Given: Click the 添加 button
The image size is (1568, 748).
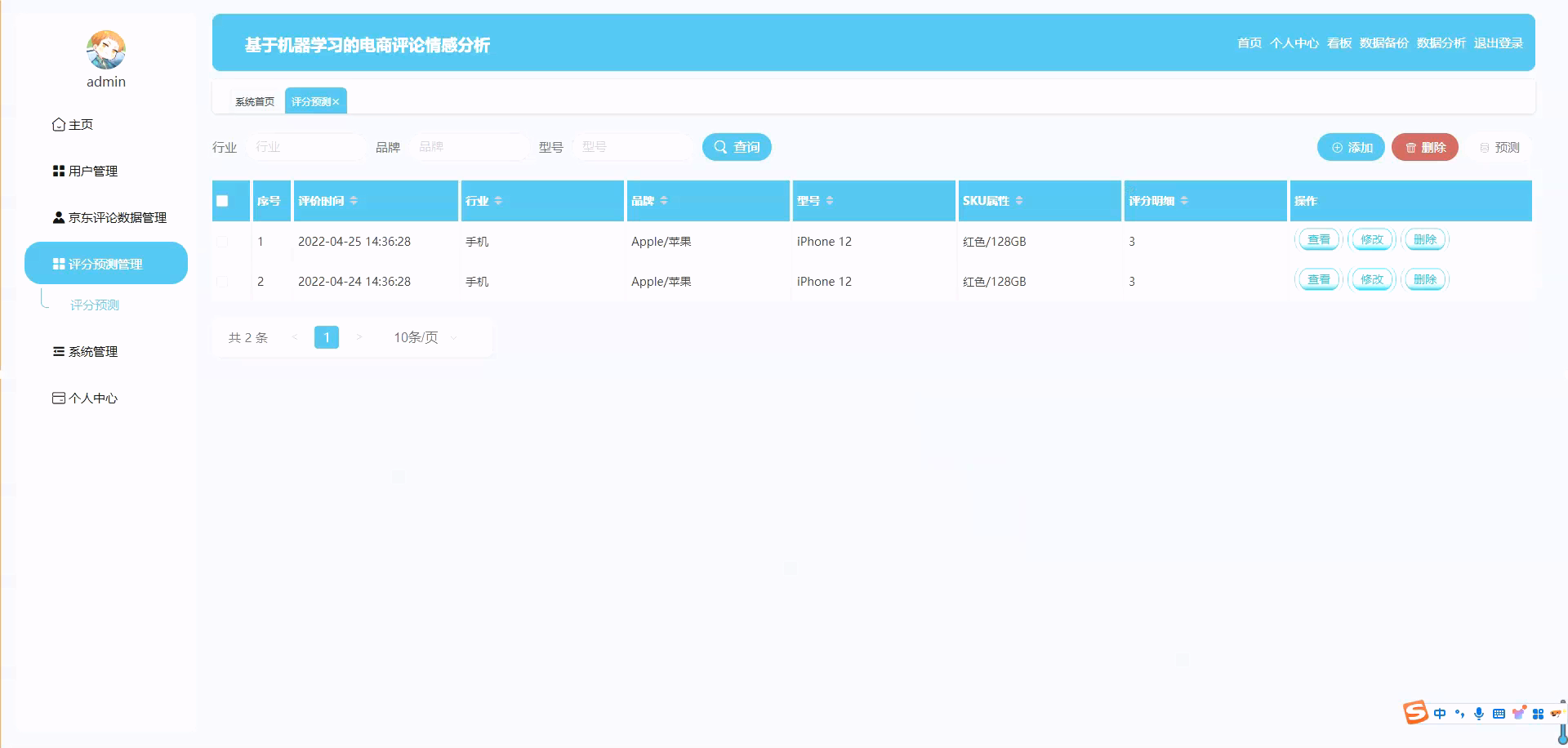Looking at the screenshot, I should point(1351,147).
